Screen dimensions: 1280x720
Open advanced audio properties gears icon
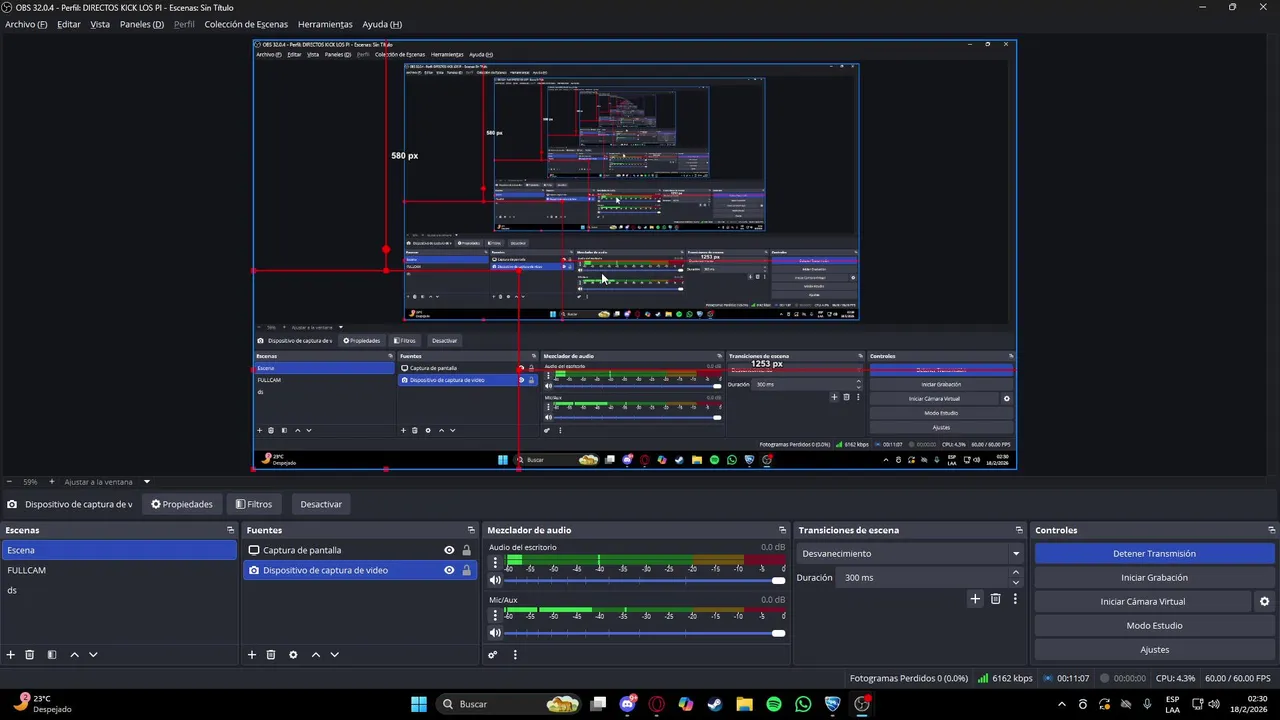pos(493,655)
